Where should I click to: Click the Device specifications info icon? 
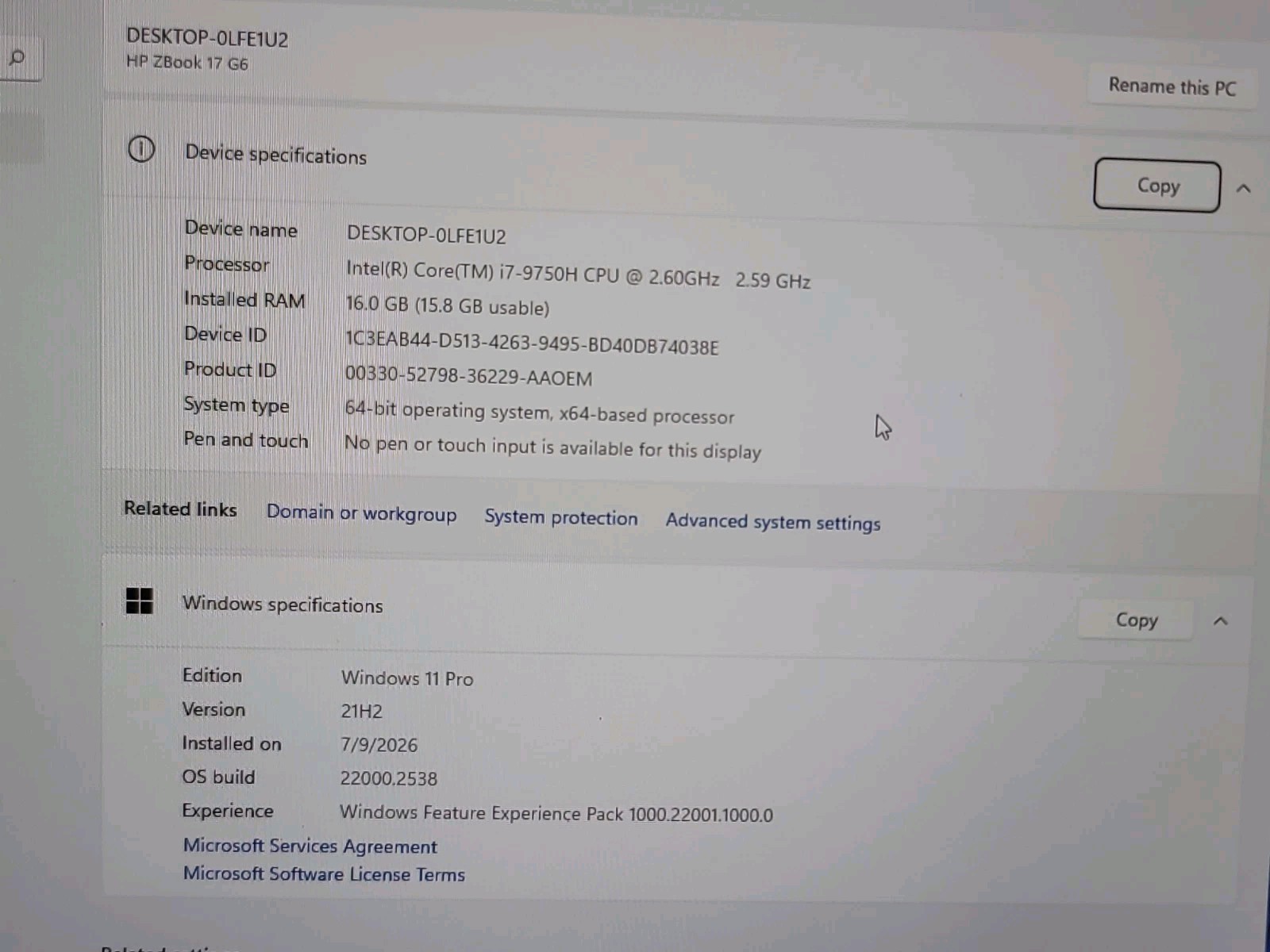[x=141, y=149]
